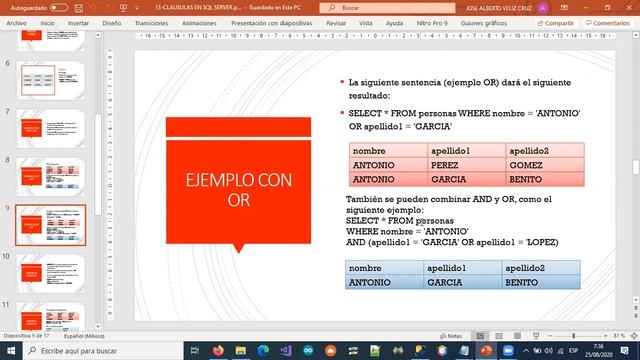Click the Buscar search box in title bar
This screenshot has width=640, height=360.
pyautogui.click(x=387, y=8)
